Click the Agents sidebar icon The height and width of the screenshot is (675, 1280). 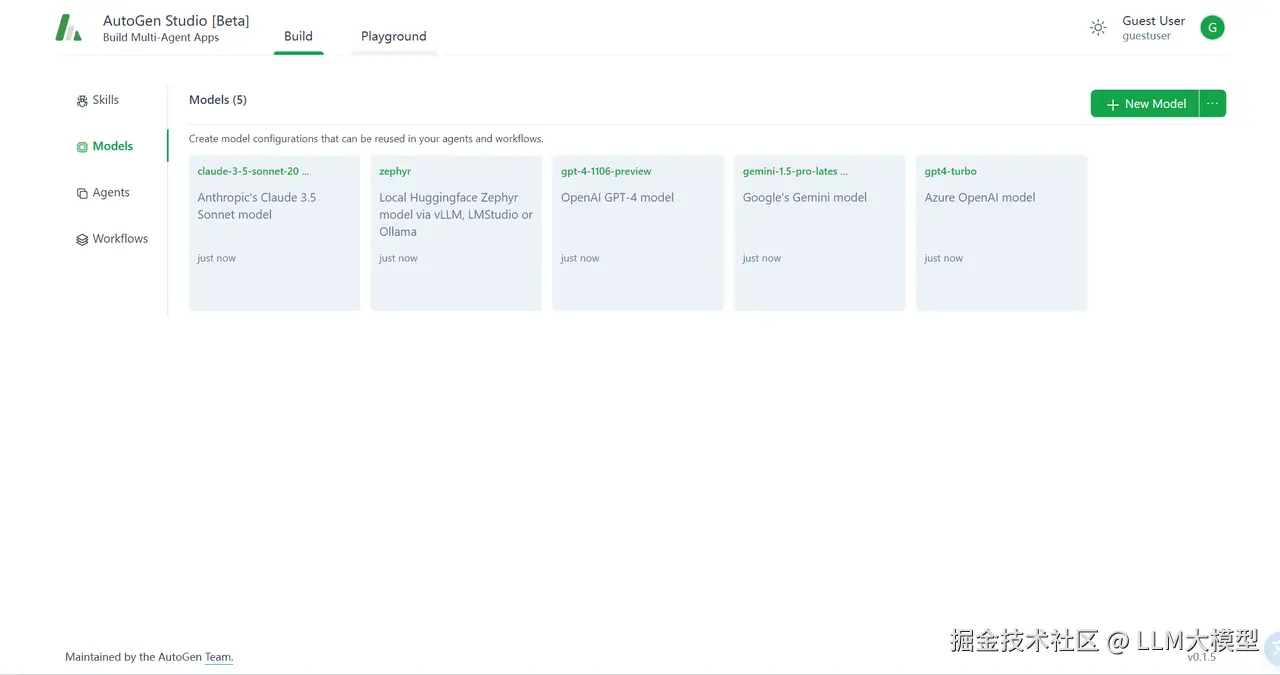pos(82,193)
